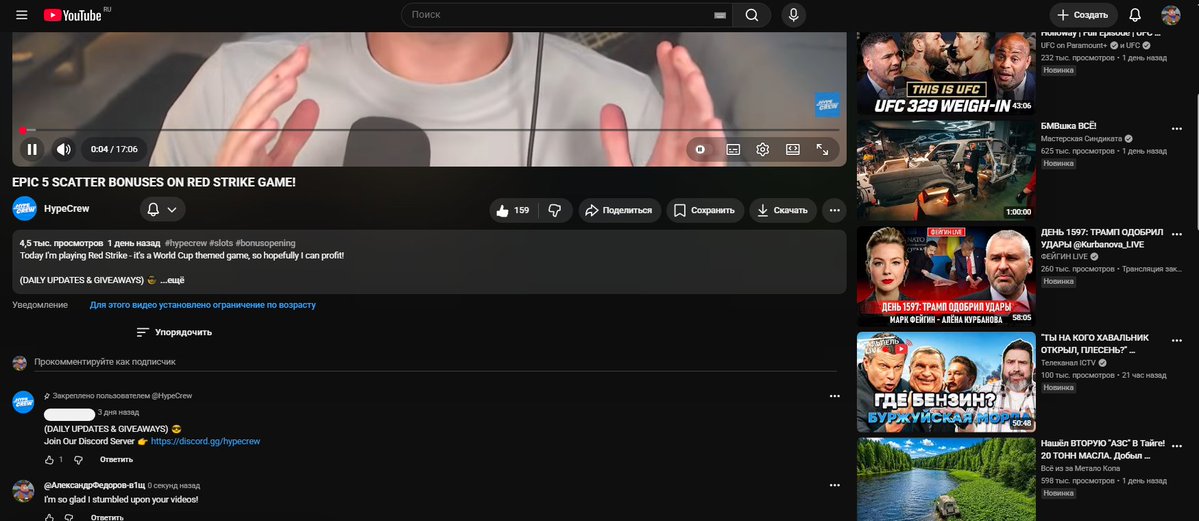1199x521 pixels.
Task: Toggle autoplay switch in player
Action: pyautogui.click(x=700, y=149)
